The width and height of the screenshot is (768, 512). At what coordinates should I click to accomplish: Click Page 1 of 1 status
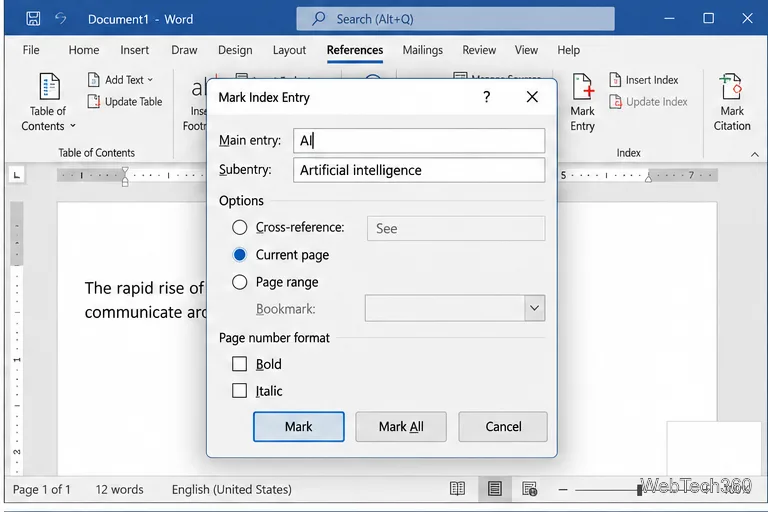[42, 489]
